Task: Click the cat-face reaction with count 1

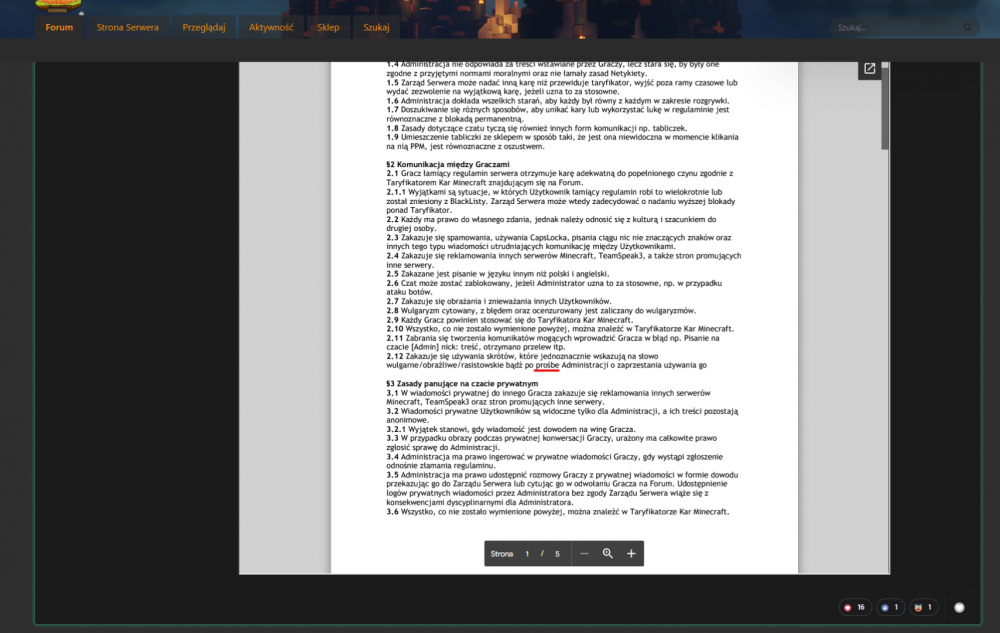Action: (x=924, y=607)
